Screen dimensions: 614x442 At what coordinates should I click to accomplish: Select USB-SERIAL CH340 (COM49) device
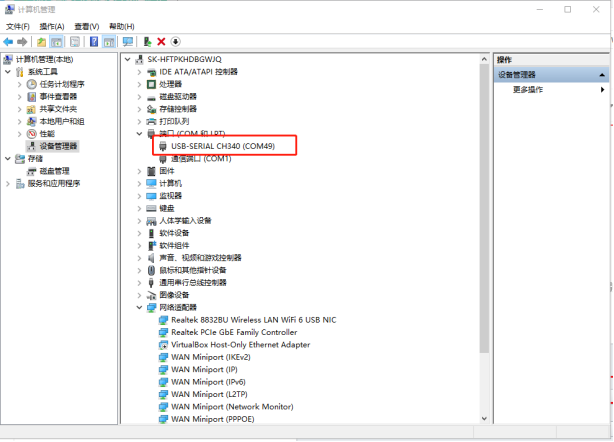[x=223, y=146]
